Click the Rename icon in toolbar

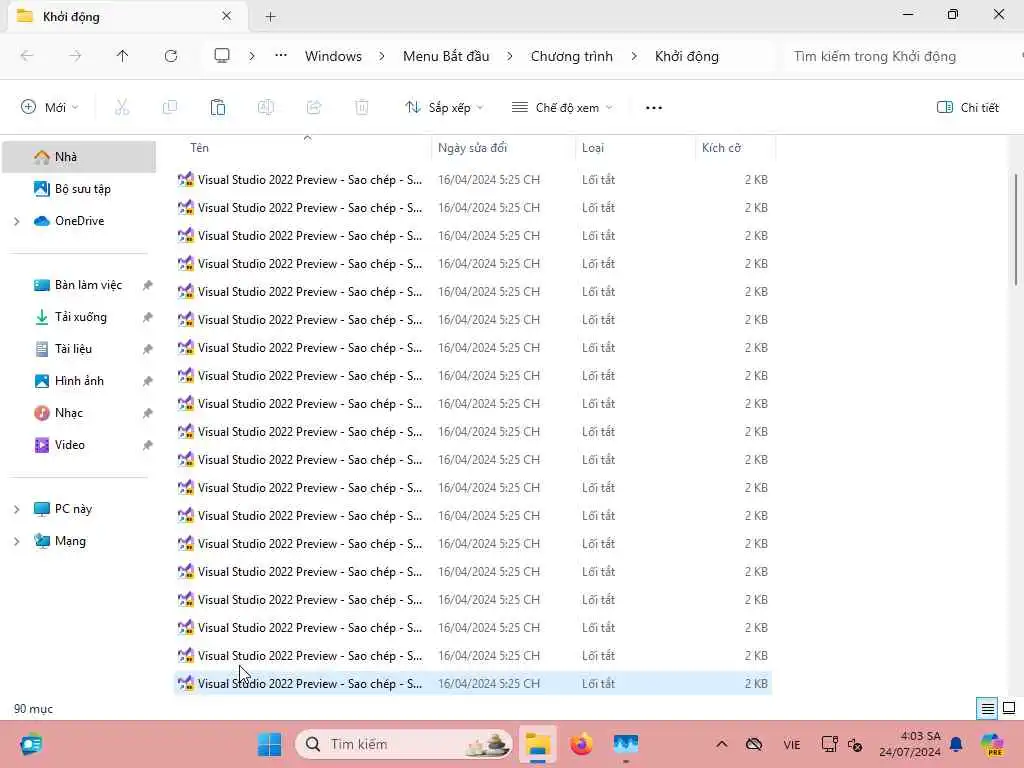[266, 107]
